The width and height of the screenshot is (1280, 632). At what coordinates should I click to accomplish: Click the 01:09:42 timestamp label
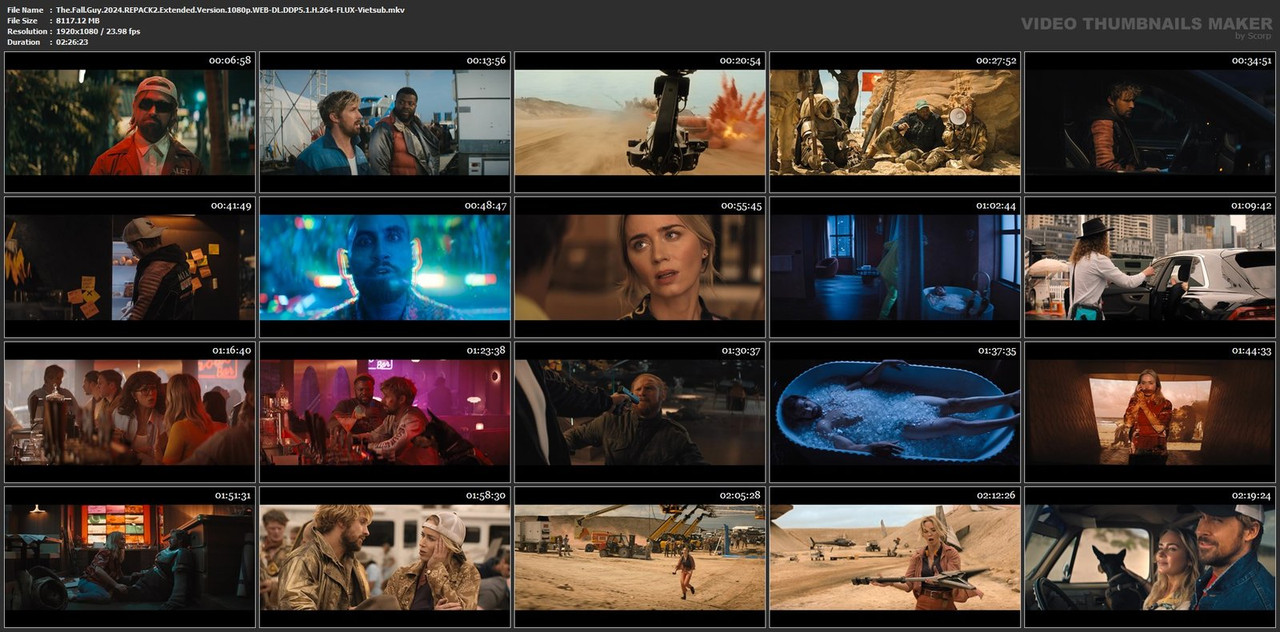1250,206
